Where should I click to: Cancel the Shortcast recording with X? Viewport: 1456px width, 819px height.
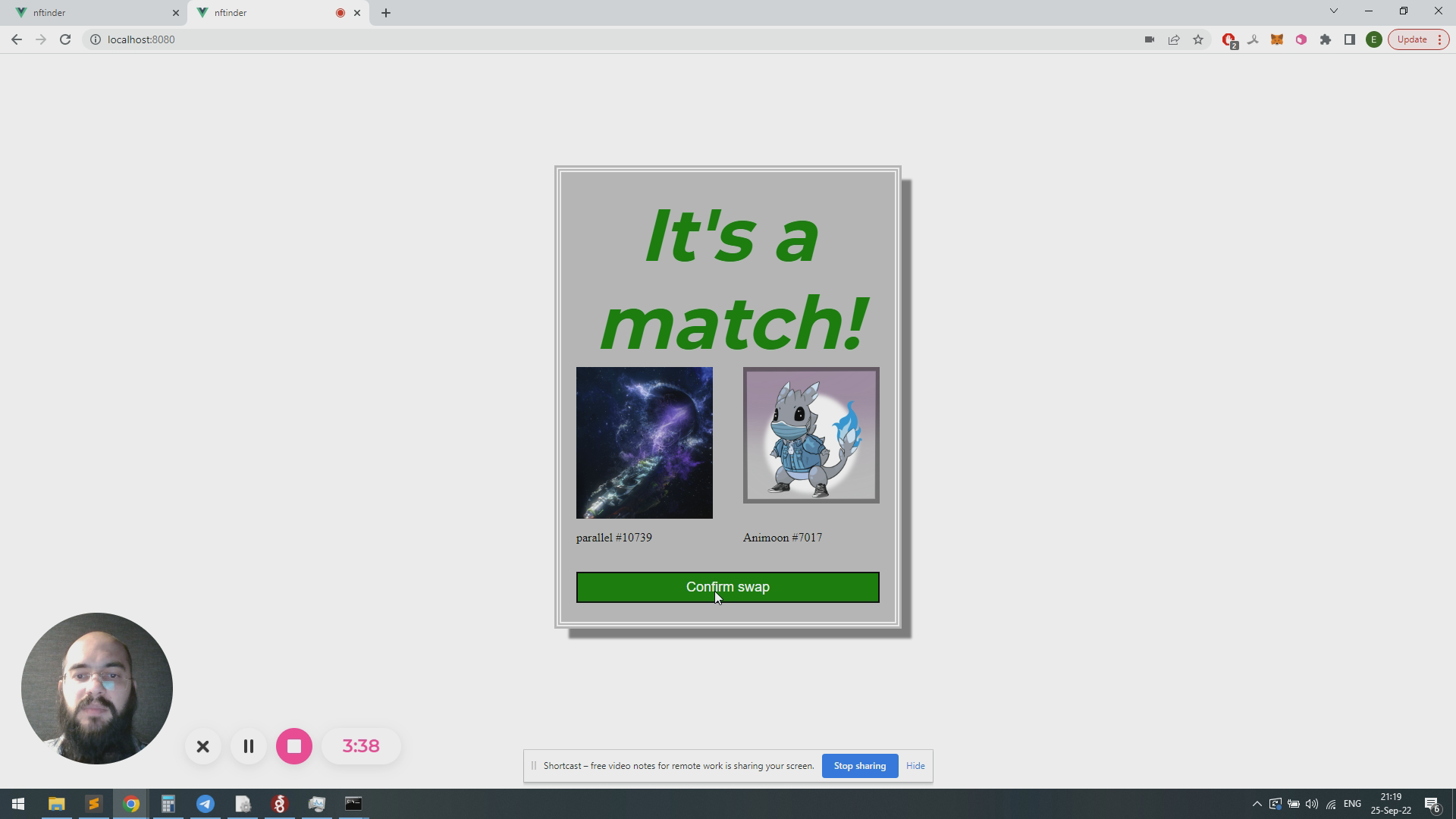click(202, 746)
